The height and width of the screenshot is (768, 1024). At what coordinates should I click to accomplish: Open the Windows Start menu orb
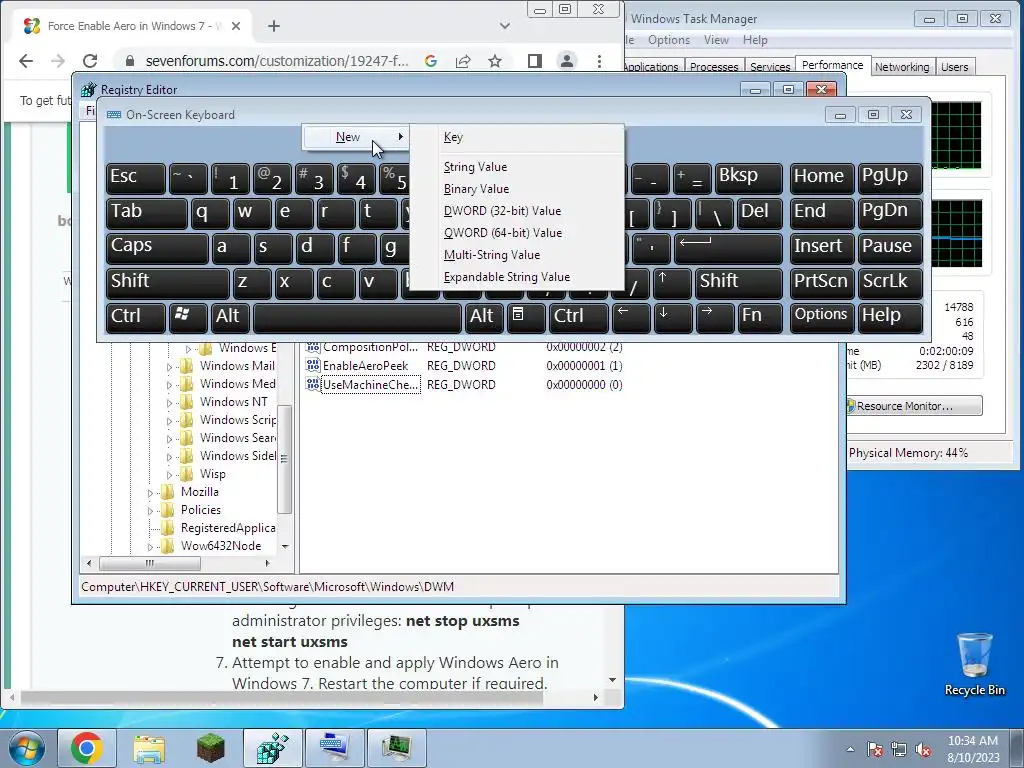(26, 748)
